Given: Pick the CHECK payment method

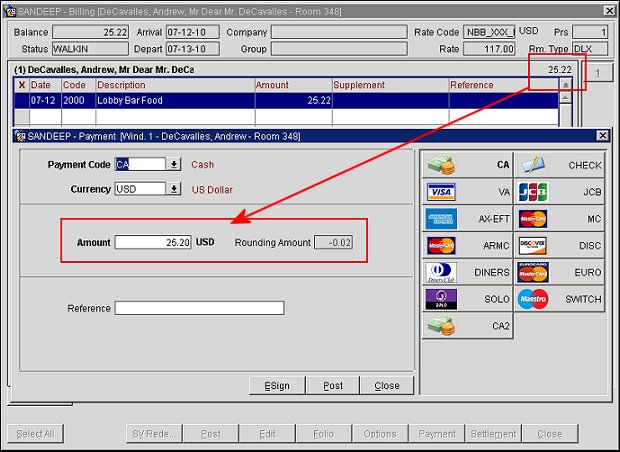Looking at the screenshot, I should click(560, 164).
